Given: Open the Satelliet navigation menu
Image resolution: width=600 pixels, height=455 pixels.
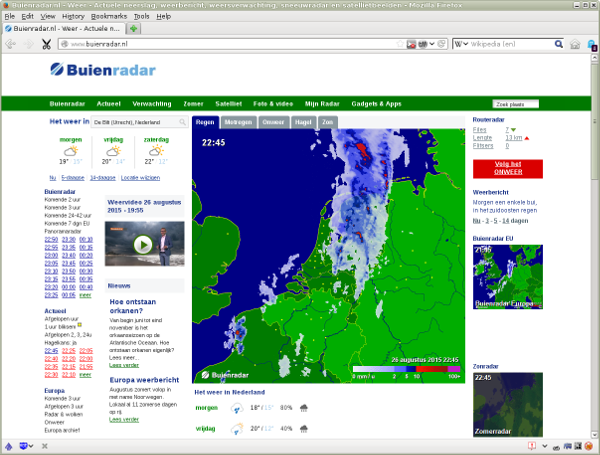Looking at the screenshot, I should pyautogui.click(x=228, y=104).
